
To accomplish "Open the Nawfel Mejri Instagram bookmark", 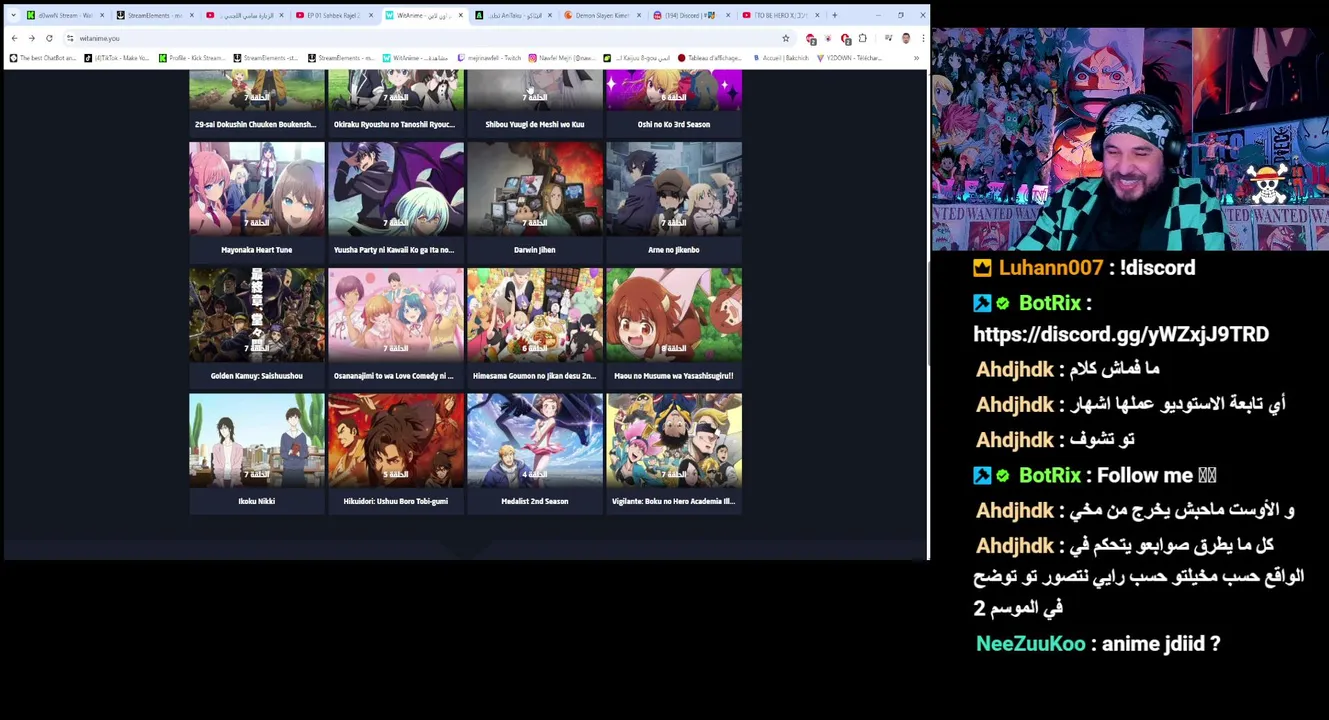I will [562, 58].
